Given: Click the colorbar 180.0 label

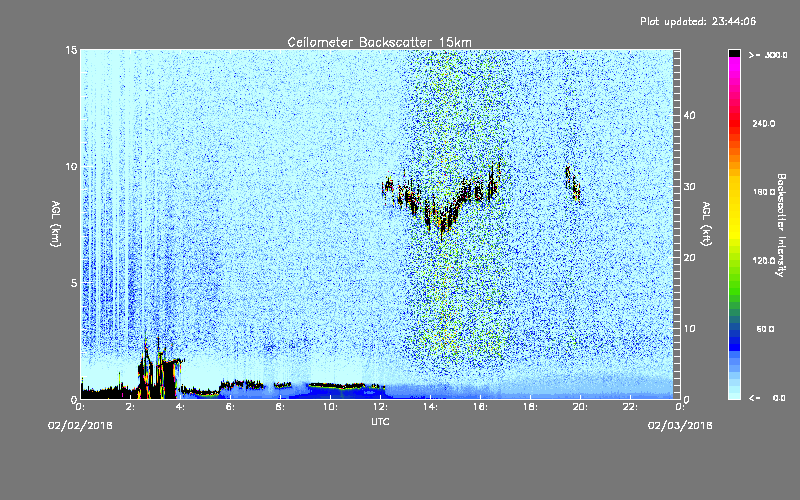Looking at the screenshot, I should tap(764, 192).
